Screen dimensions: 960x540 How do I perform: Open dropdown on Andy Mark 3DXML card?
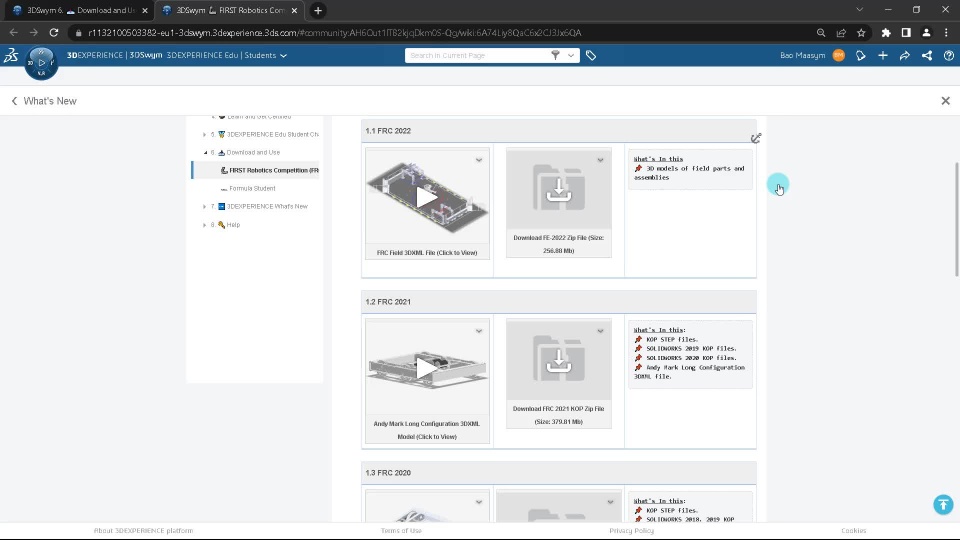coord(479,331)
